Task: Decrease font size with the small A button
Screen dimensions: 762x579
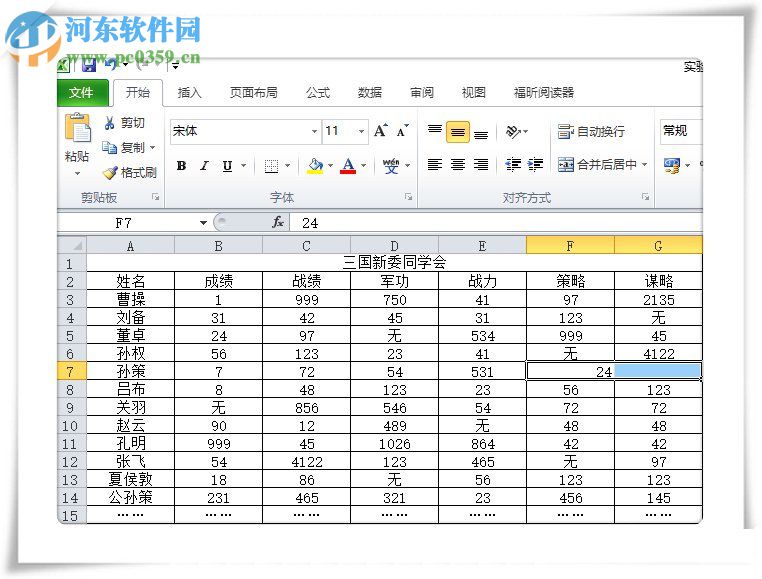Action: pyautogui.click(x=403, y=131)
